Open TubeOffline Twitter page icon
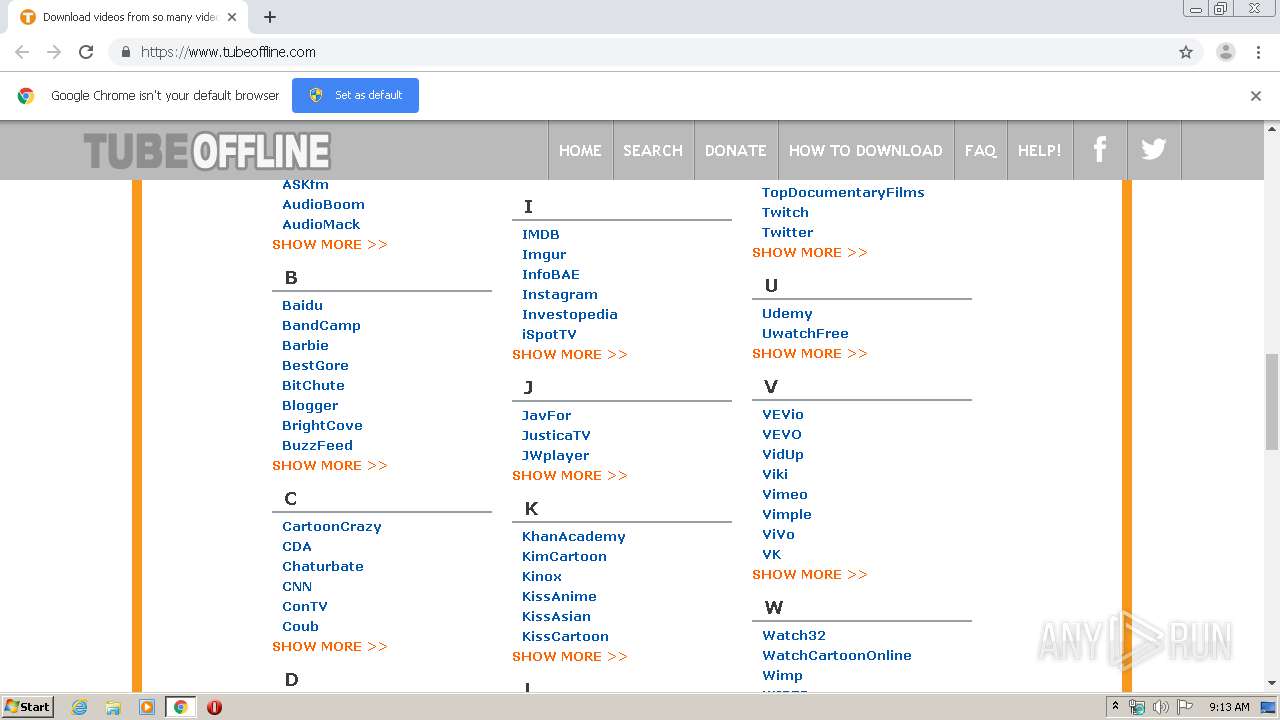 [x=1154, y=150]
